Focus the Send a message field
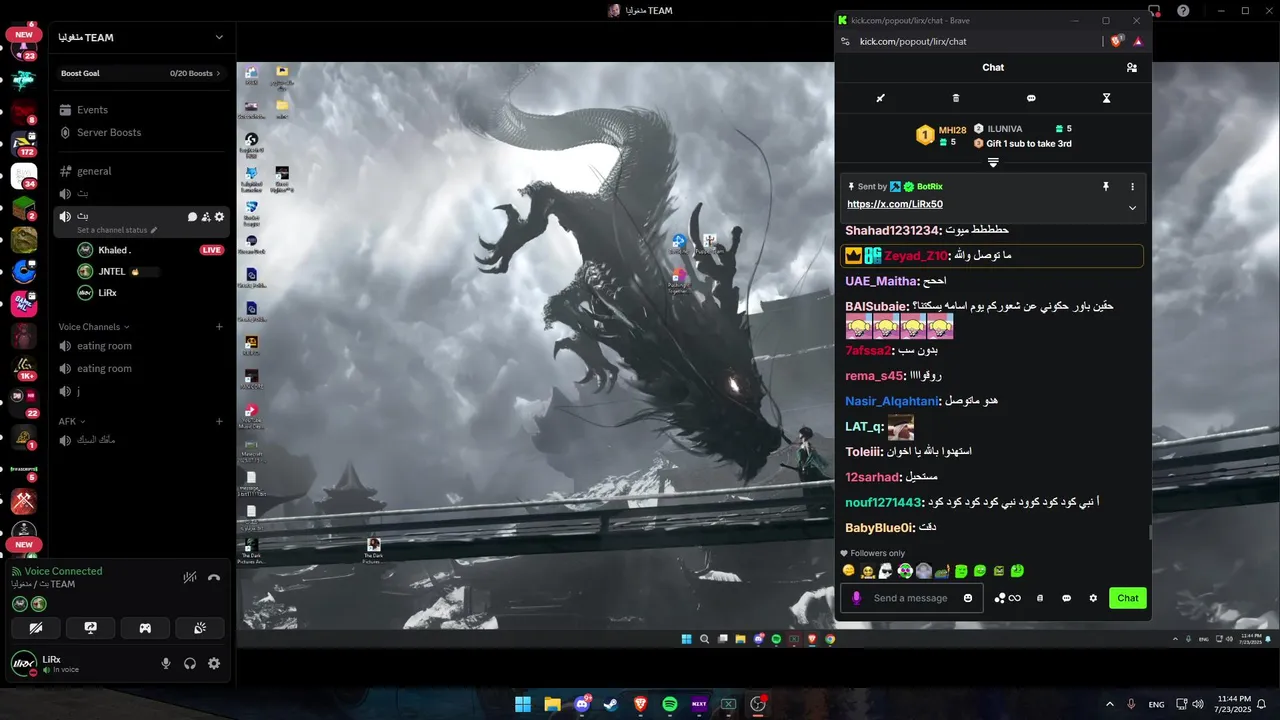 point(910,598)
